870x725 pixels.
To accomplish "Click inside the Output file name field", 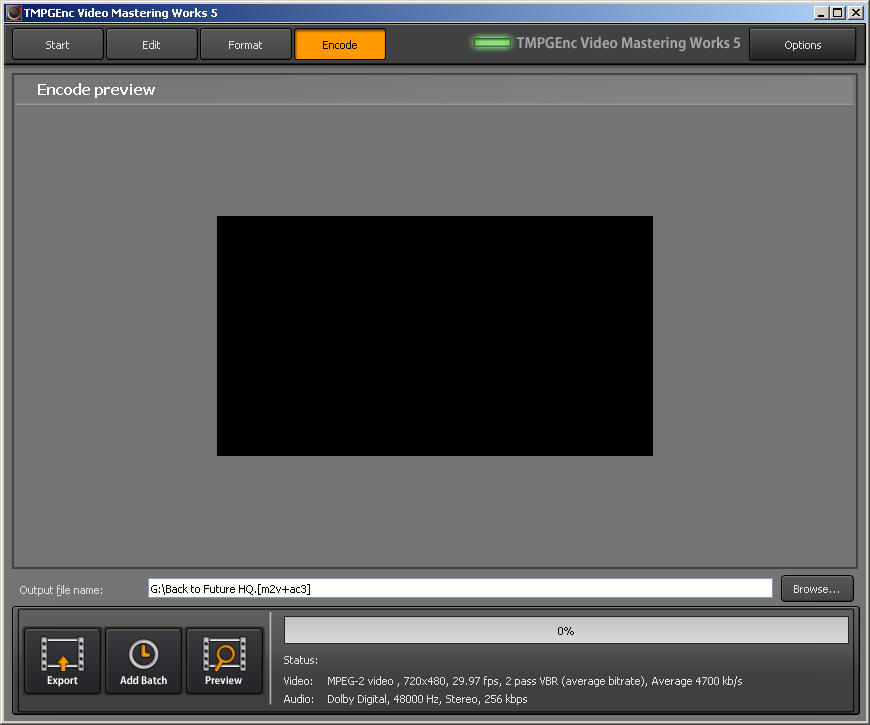I will tap(460, 589).
